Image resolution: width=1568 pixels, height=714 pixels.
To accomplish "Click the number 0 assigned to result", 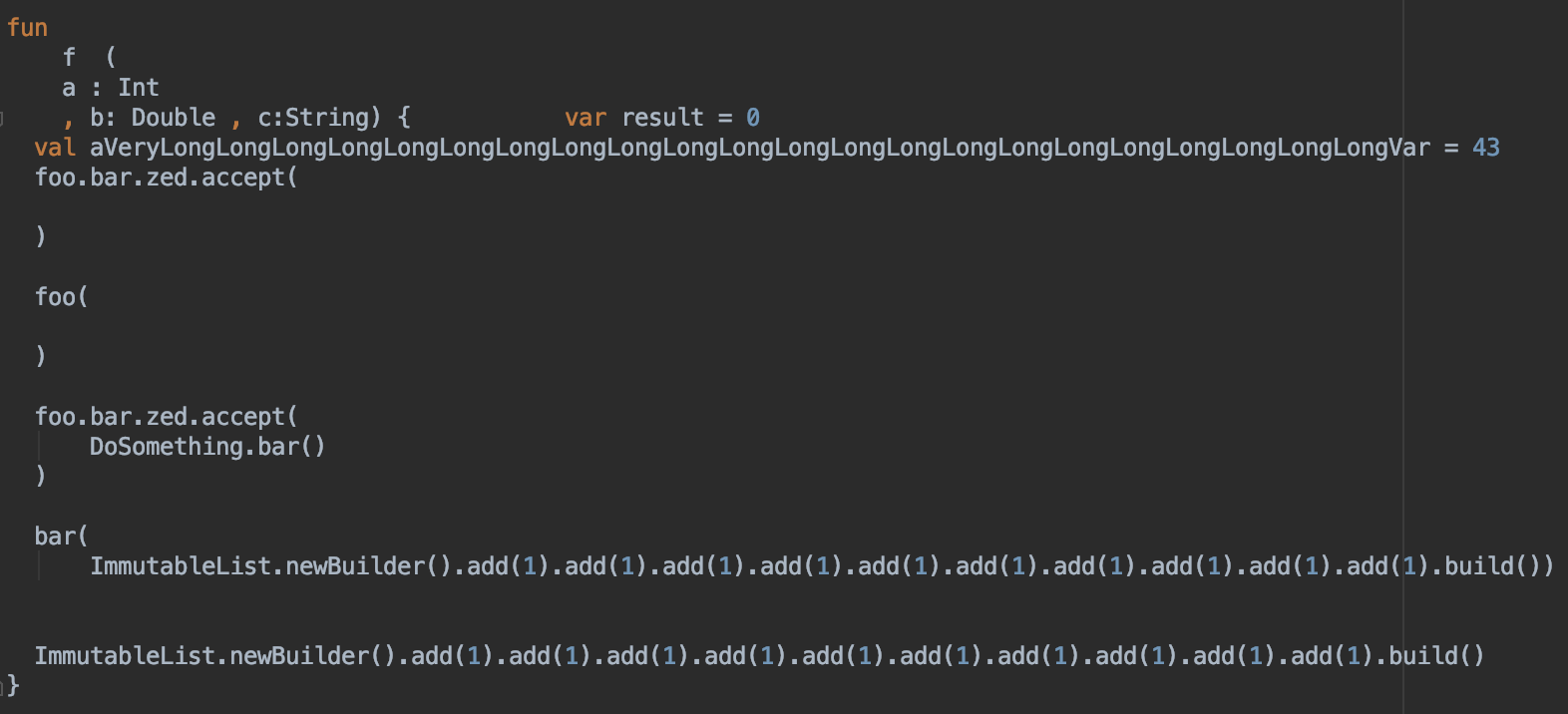I will [753, 118].
